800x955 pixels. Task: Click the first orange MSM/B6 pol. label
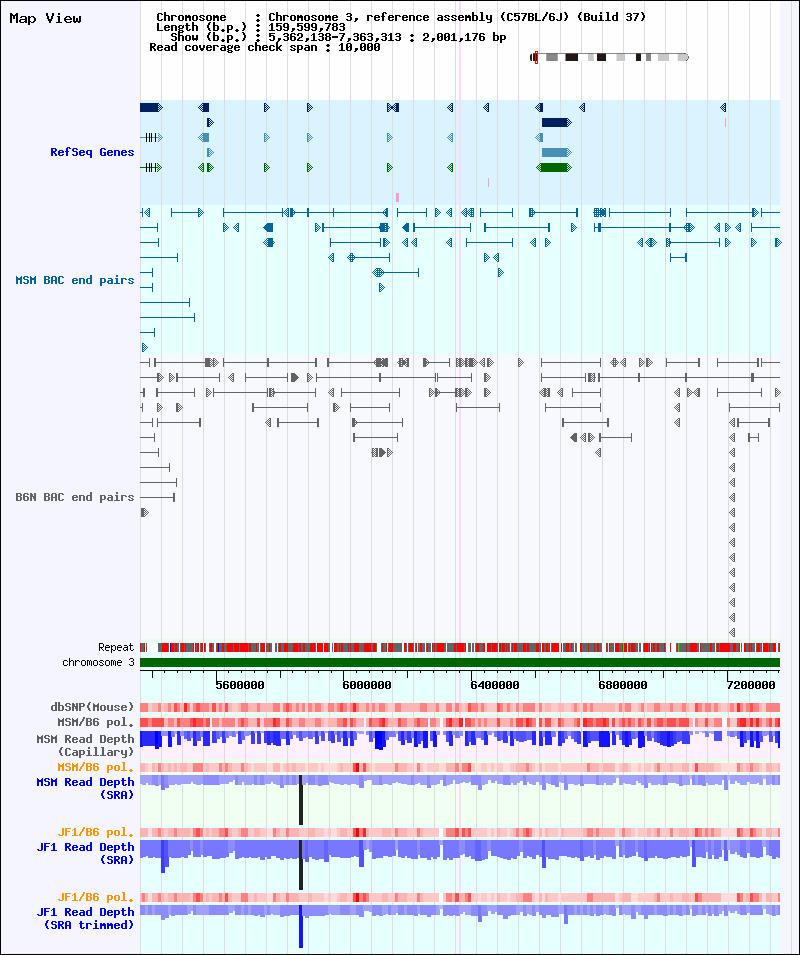pos(96,767)
